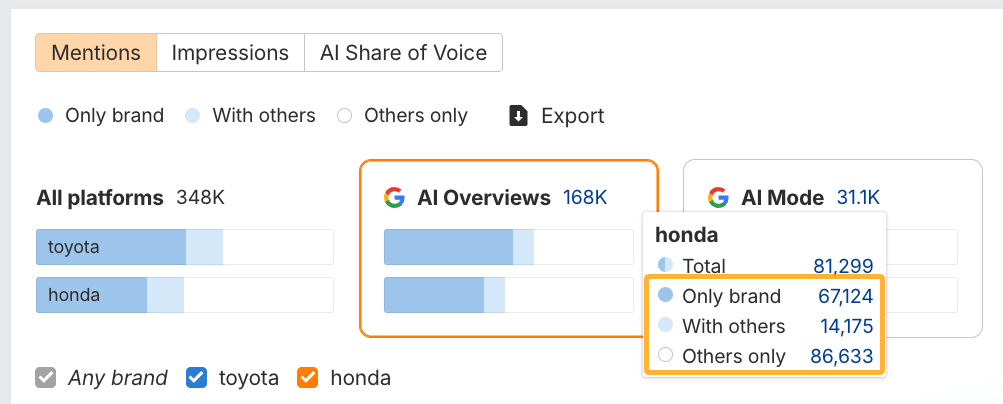Click the Export button label
1003x404 pixels.
pos(572,116)
